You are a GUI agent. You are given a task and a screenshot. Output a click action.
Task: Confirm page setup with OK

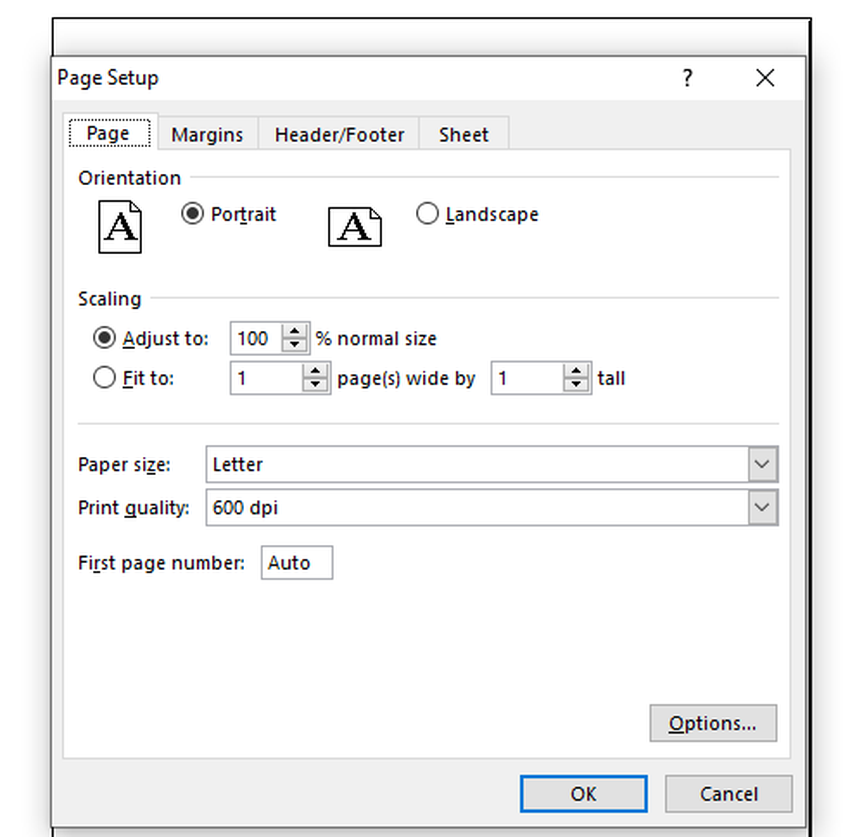click(583, 794)
